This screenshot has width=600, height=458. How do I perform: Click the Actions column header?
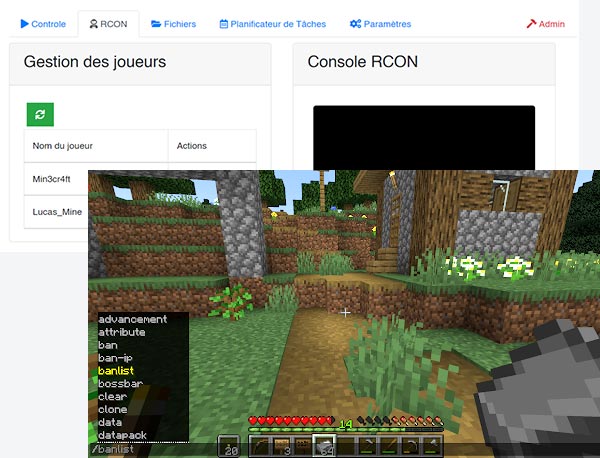(212, 146)
